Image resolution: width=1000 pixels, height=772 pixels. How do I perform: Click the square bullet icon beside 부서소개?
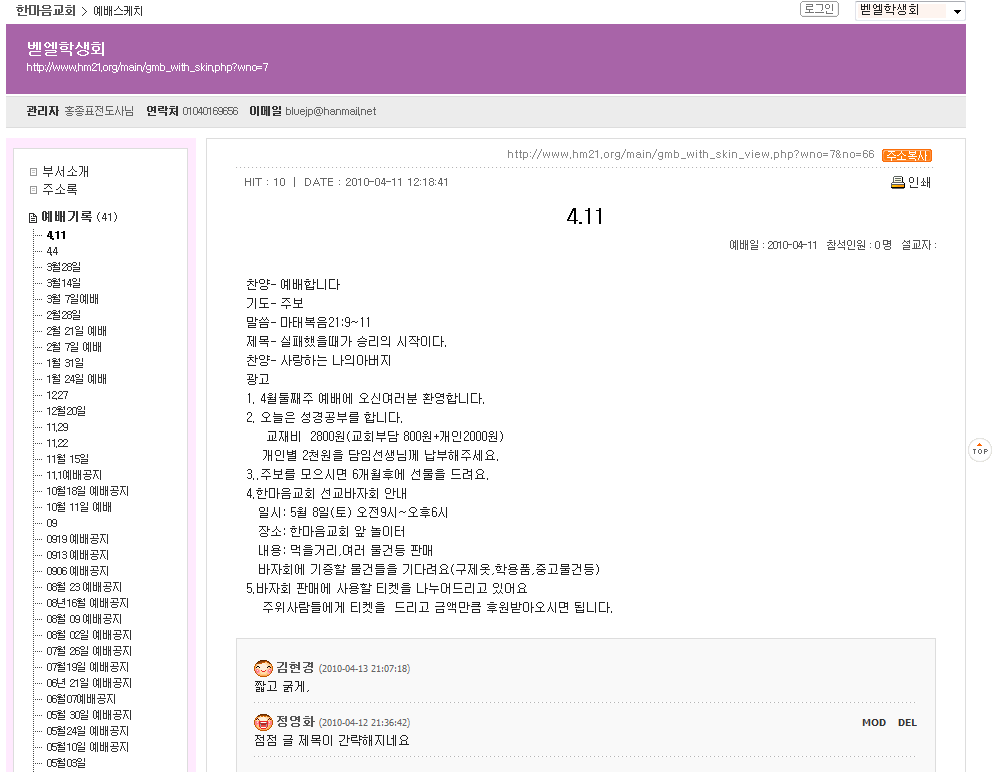pyautogui.click(x=33, y=172)
